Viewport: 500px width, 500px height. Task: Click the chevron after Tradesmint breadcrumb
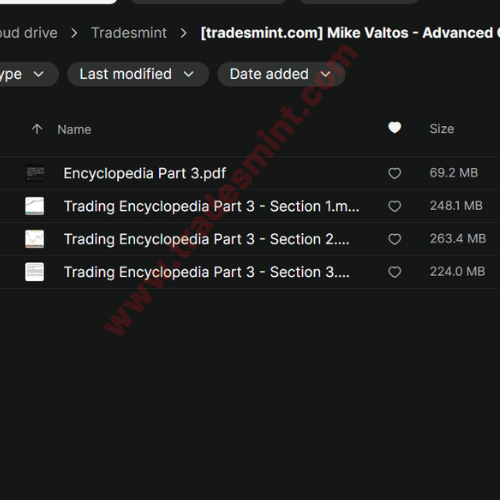click(x=184, y=33)
